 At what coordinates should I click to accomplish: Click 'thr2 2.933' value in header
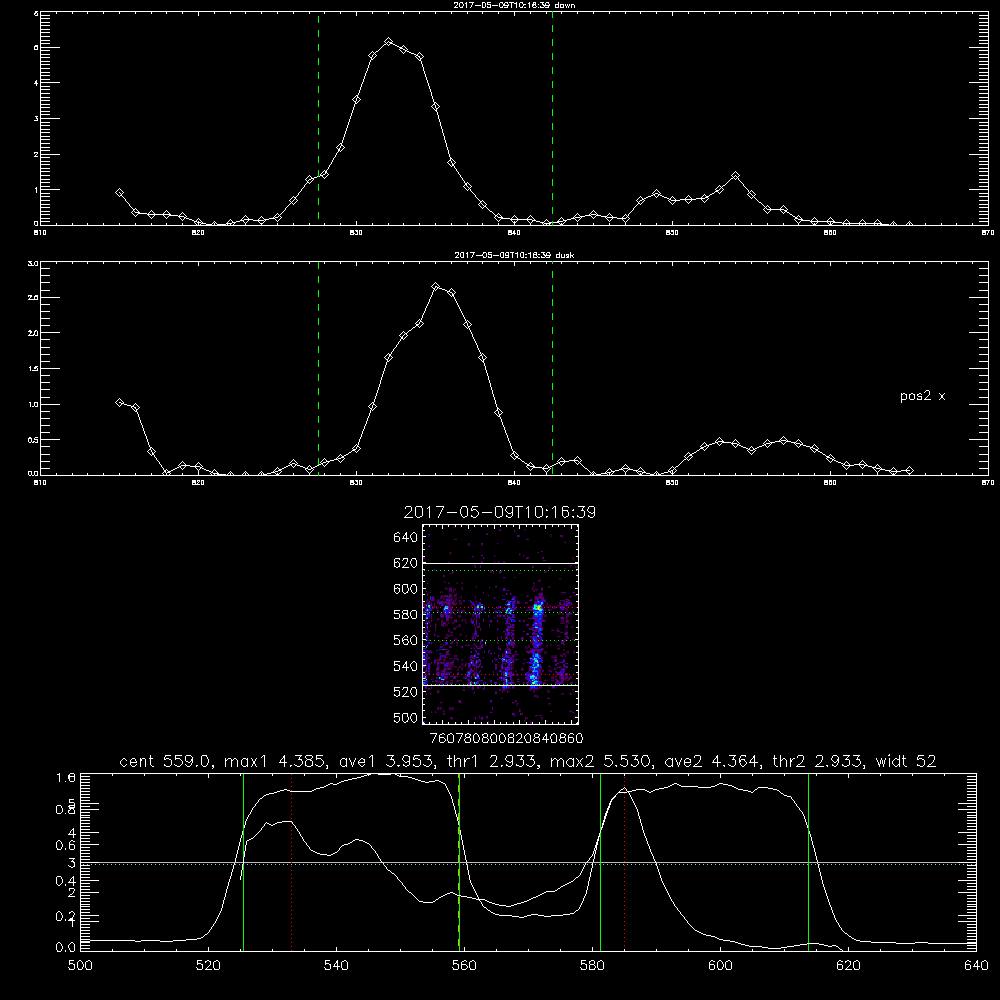[818, 761]
